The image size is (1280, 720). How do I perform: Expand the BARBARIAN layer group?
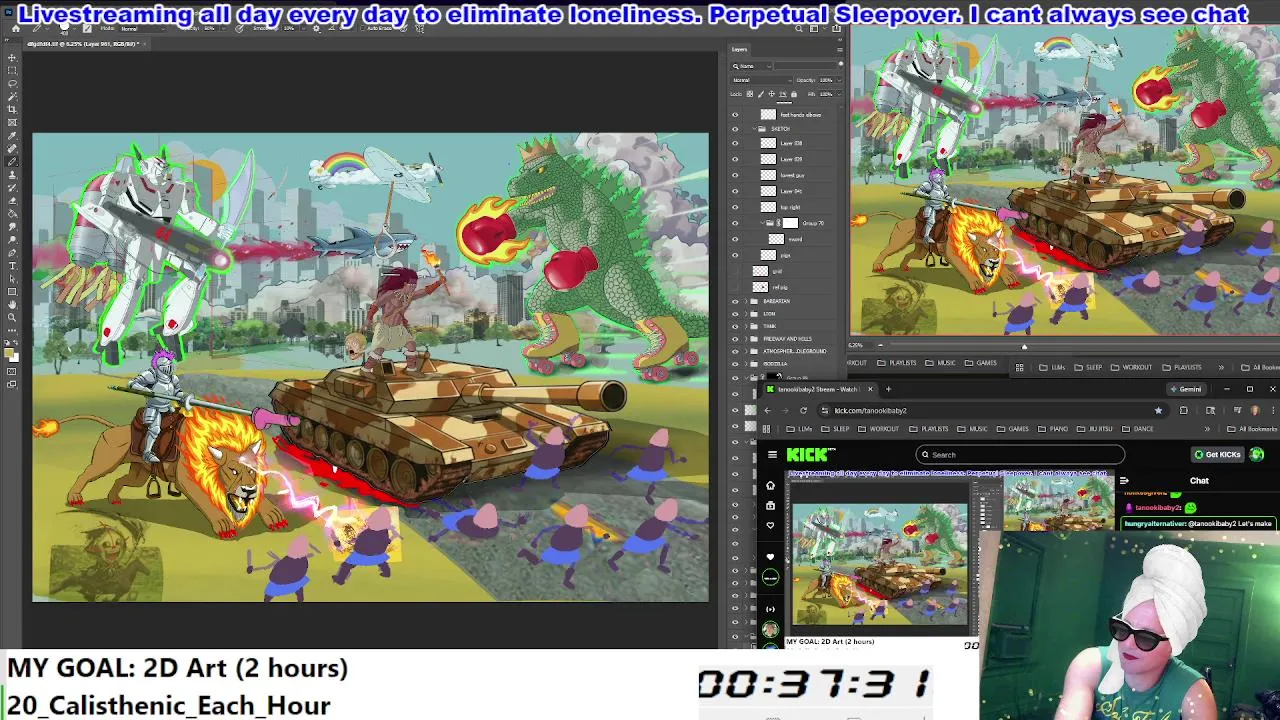(x=746, y=301)
